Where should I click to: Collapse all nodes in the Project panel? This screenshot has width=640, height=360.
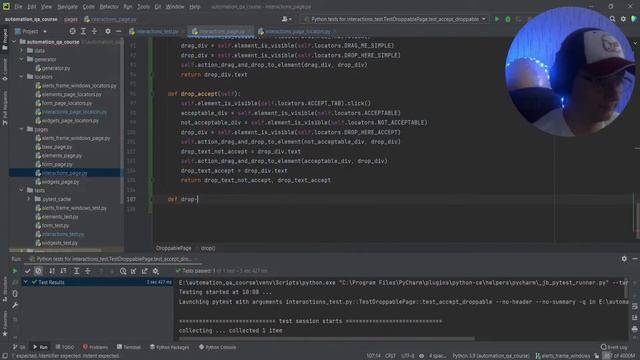tap(94, 31)
